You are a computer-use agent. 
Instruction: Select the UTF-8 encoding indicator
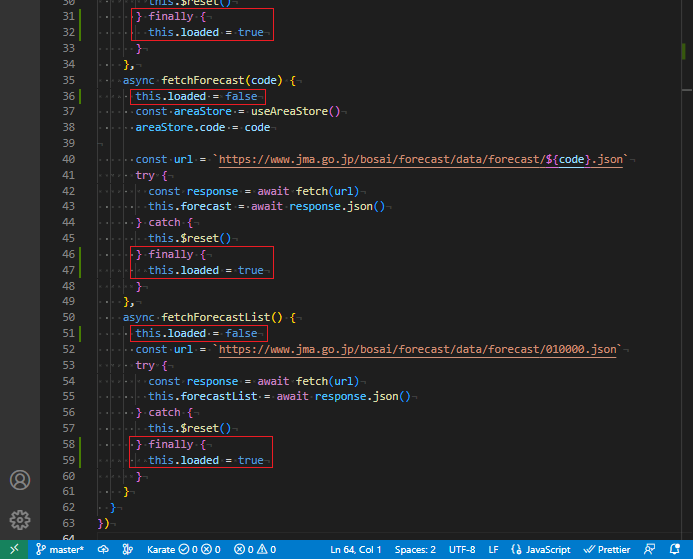pos(462,549)
